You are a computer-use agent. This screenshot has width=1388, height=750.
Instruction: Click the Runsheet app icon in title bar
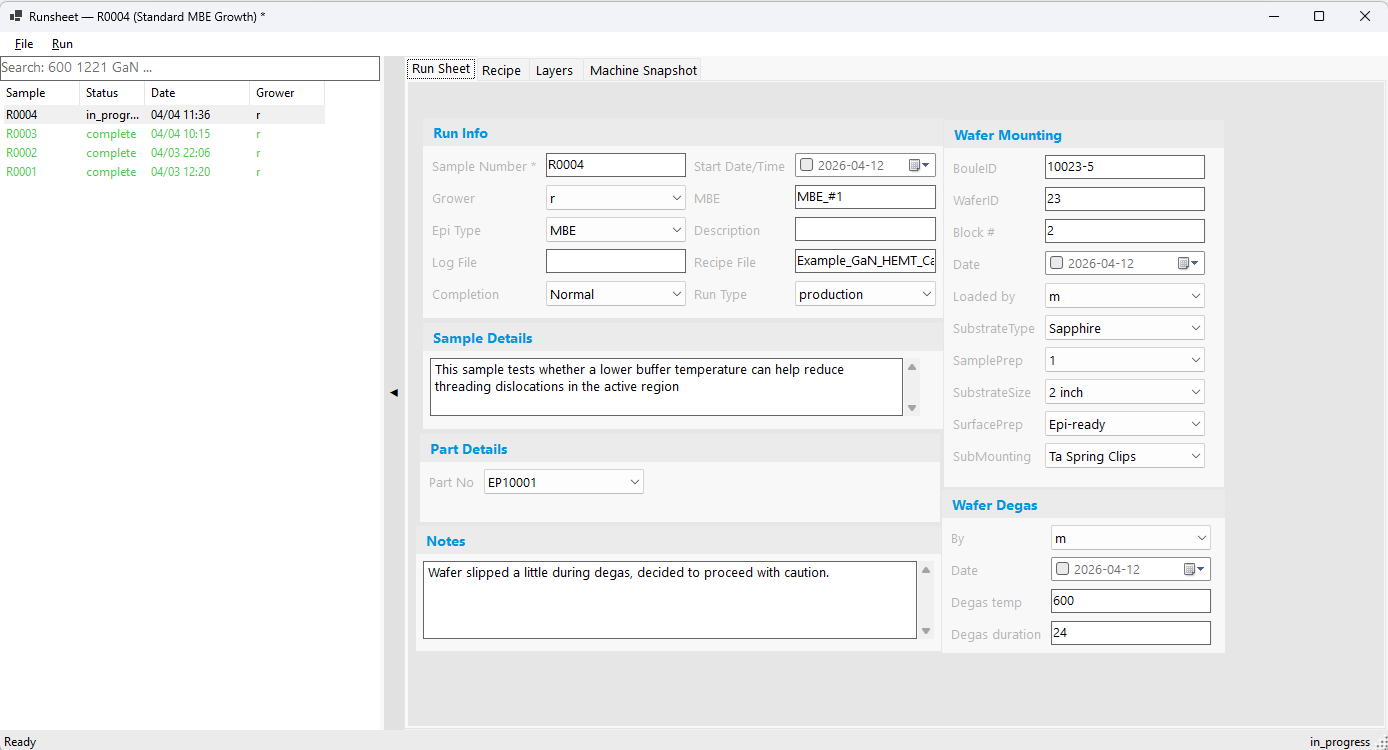point(16,16)
